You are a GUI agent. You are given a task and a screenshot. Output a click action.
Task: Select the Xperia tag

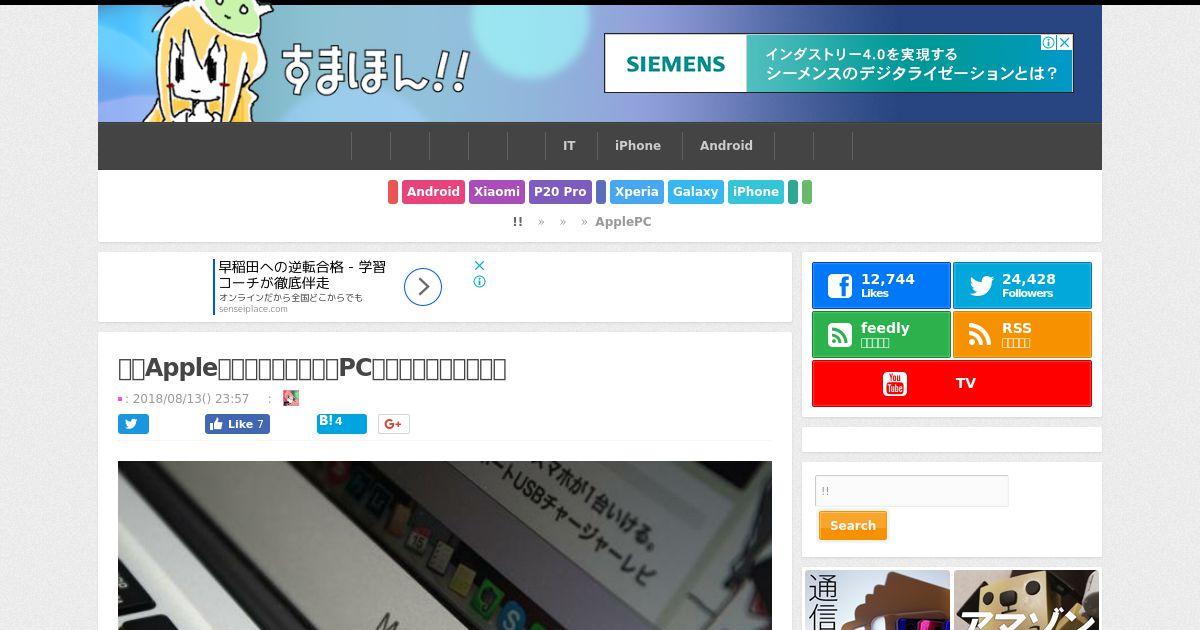637,192
